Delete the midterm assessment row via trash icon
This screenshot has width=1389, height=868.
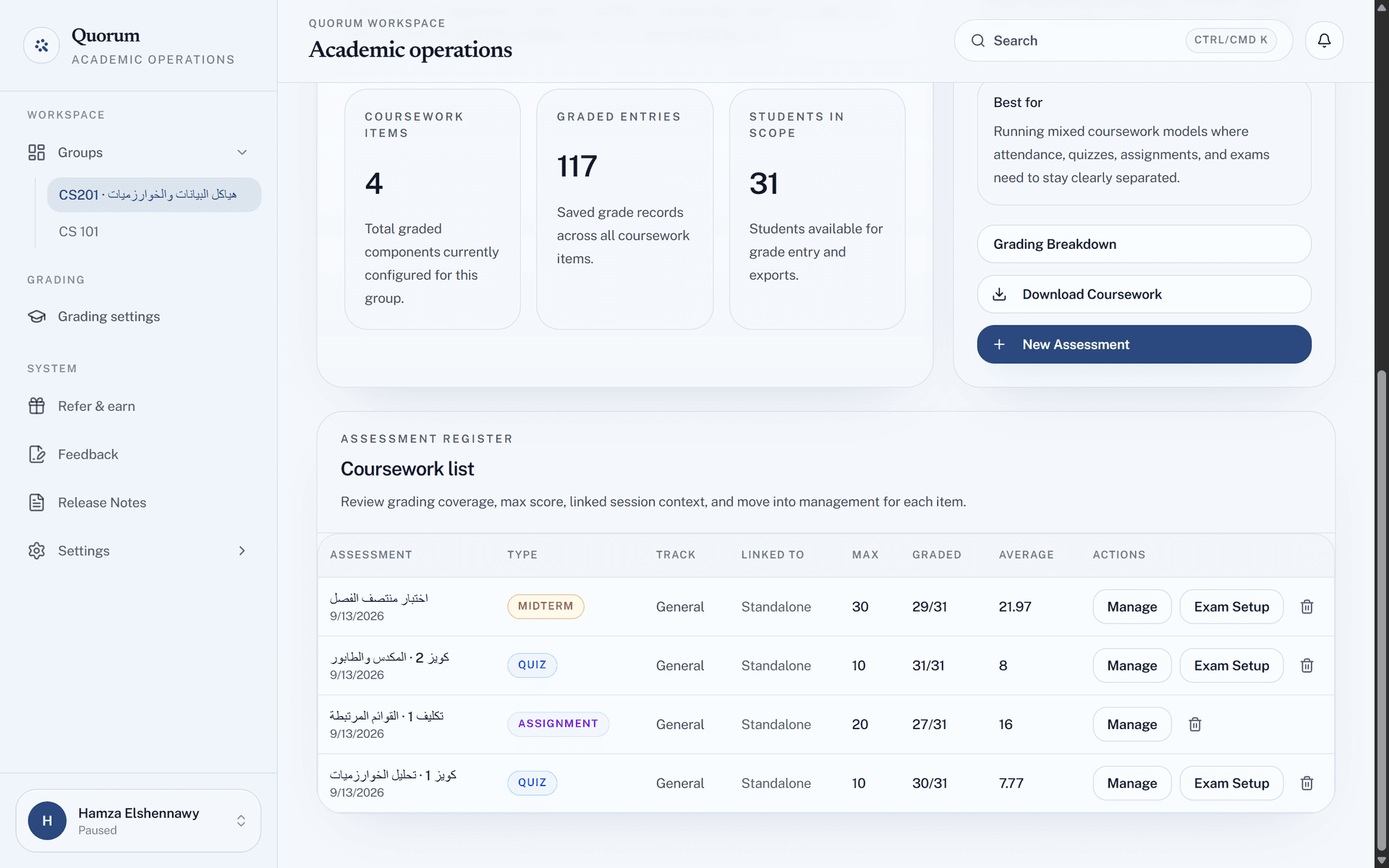pos(1307,607)
